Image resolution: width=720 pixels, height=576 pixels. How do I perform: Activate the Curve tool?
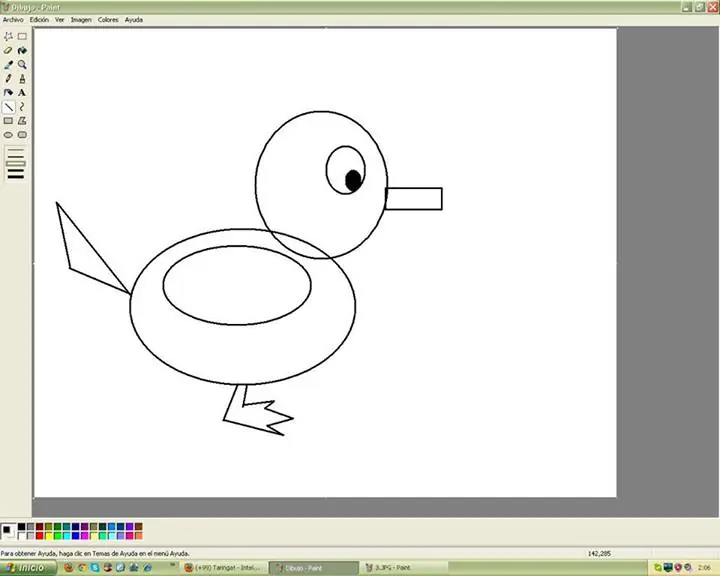point(22,106)
